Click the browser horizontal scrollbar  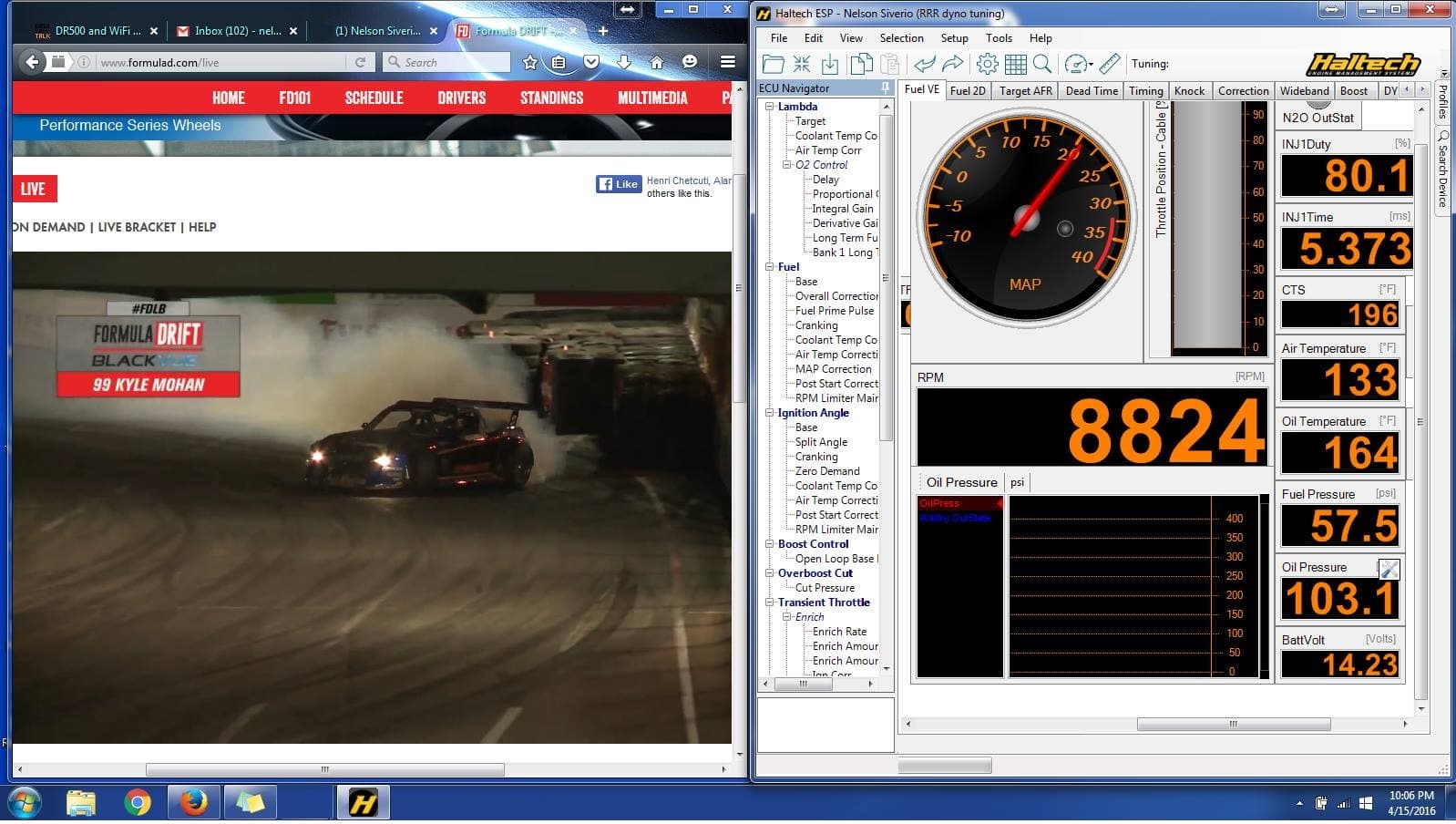[x=324, y=770]
